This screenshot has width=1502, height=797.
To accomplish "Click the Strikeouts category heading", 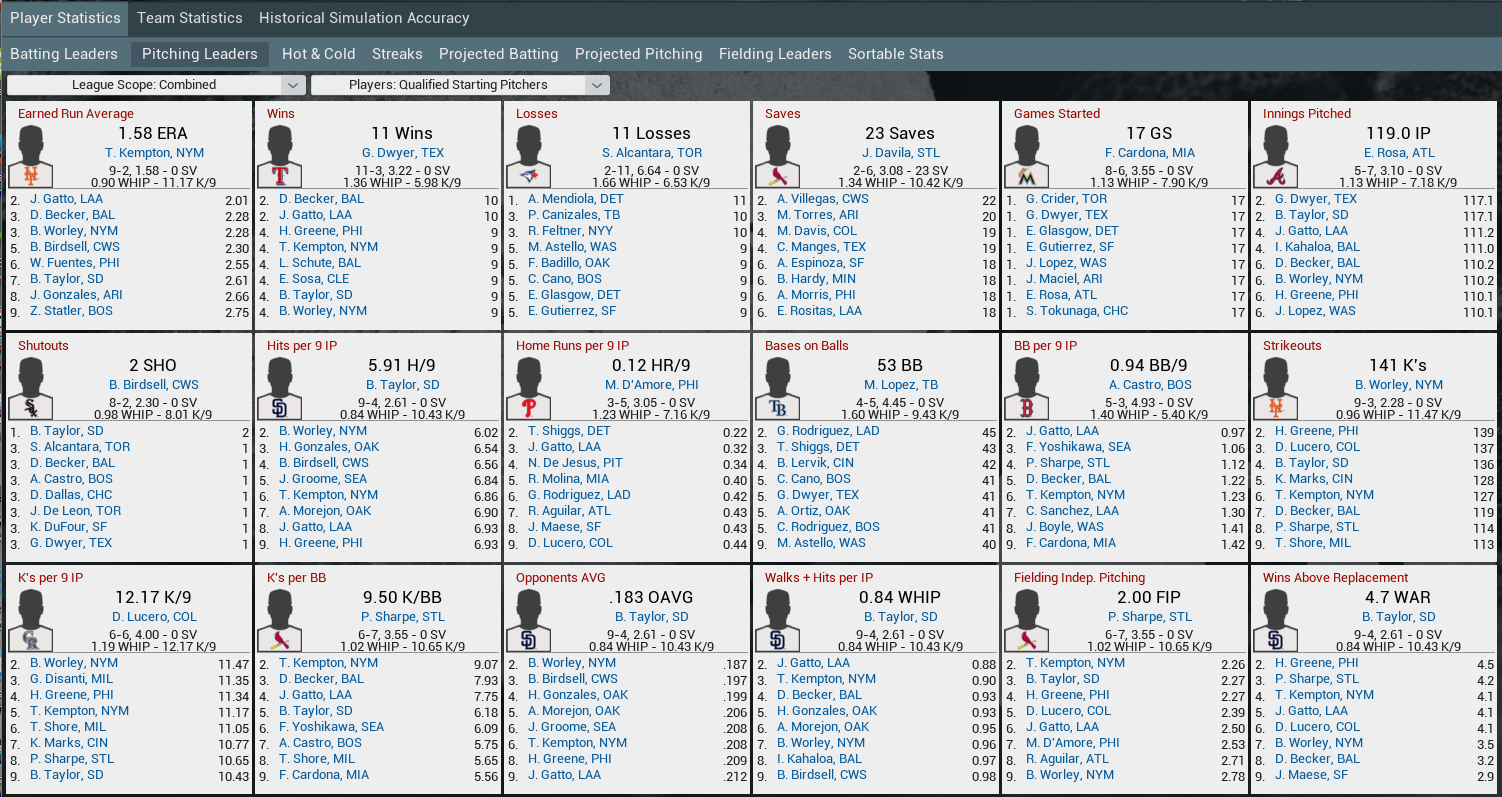I will coord(1292,346).
